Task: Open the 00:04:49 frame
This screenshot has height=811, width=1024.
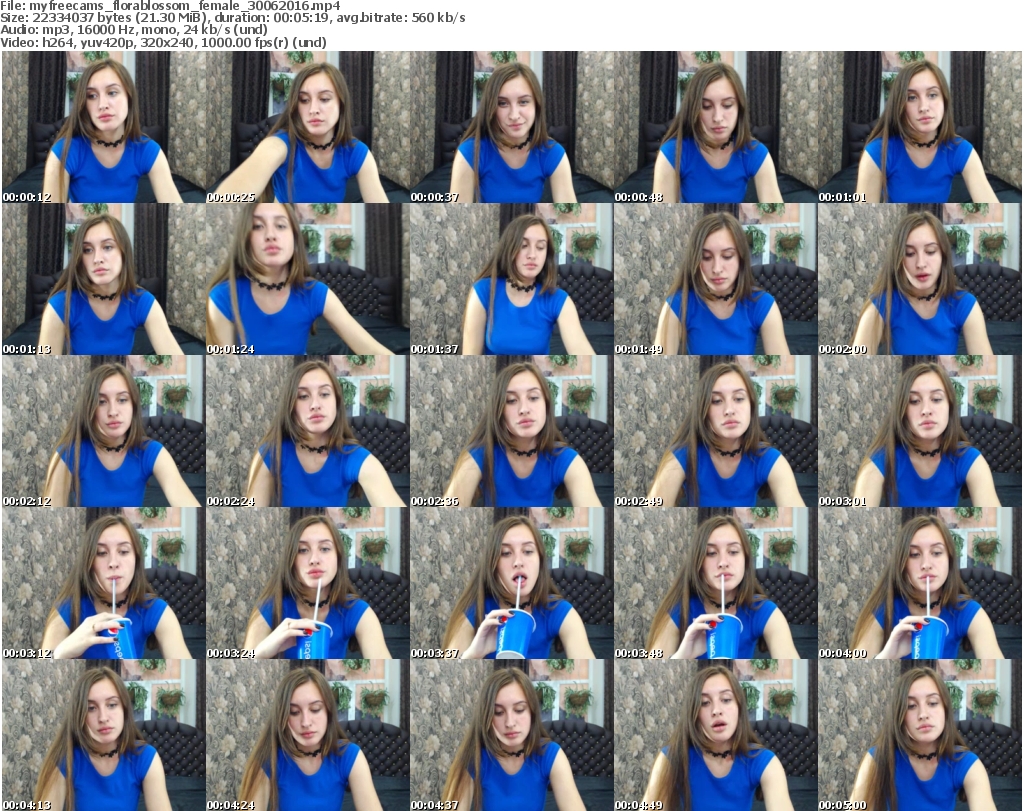Action: point(714,735)
